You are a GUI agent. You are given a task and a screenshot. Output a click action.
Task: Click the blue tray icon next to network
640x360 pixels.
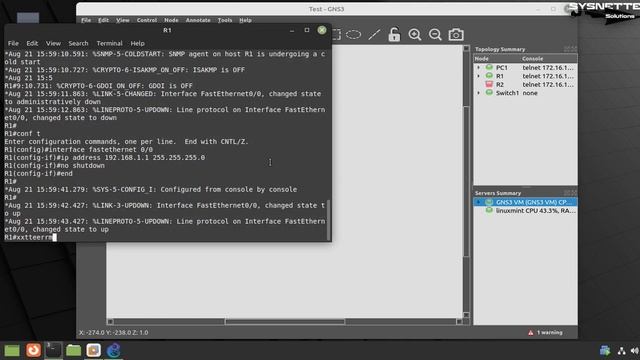(605, 351)
